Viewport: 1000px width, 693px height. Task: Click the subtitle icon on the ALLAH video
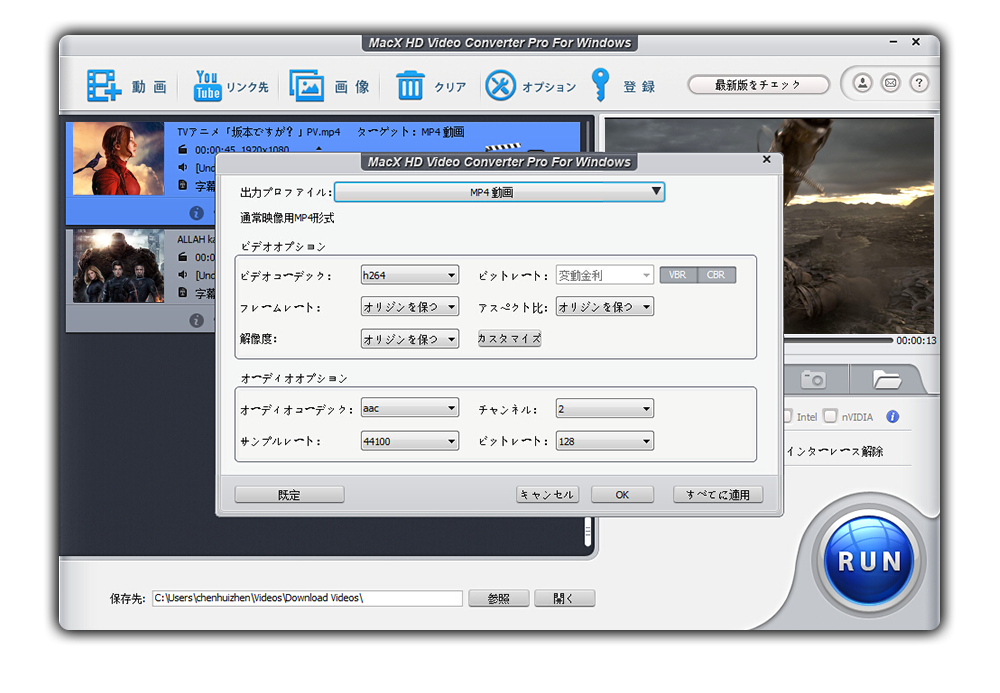click(x=182, y=293)
